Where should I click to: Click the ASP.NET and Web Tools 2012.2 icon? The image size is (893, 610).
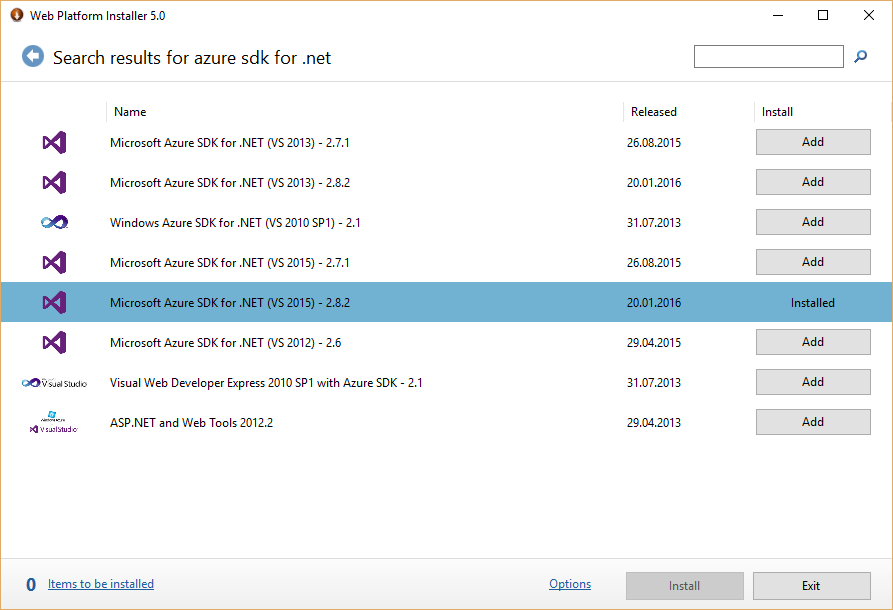[54, 423]
